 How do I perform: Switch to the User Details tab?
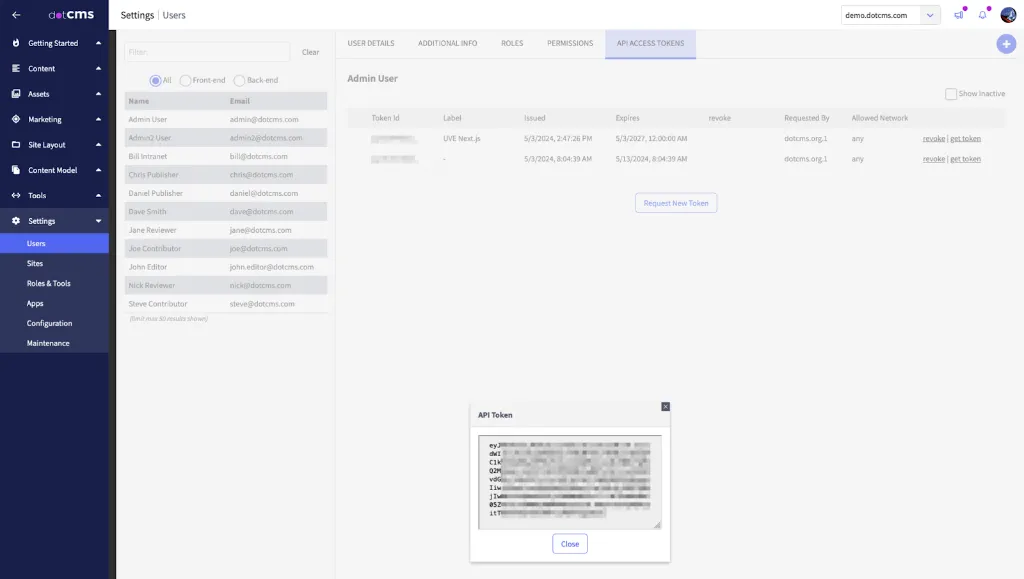370,44
